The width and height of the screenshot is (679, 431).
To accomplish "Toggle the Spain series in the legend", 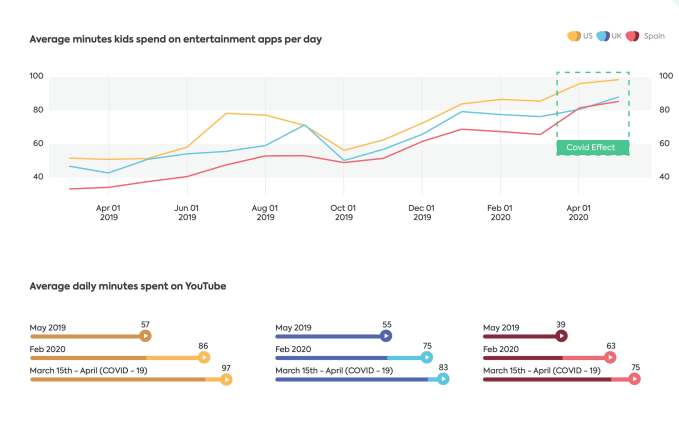I will pyautogui.click(x=645, y=36).
